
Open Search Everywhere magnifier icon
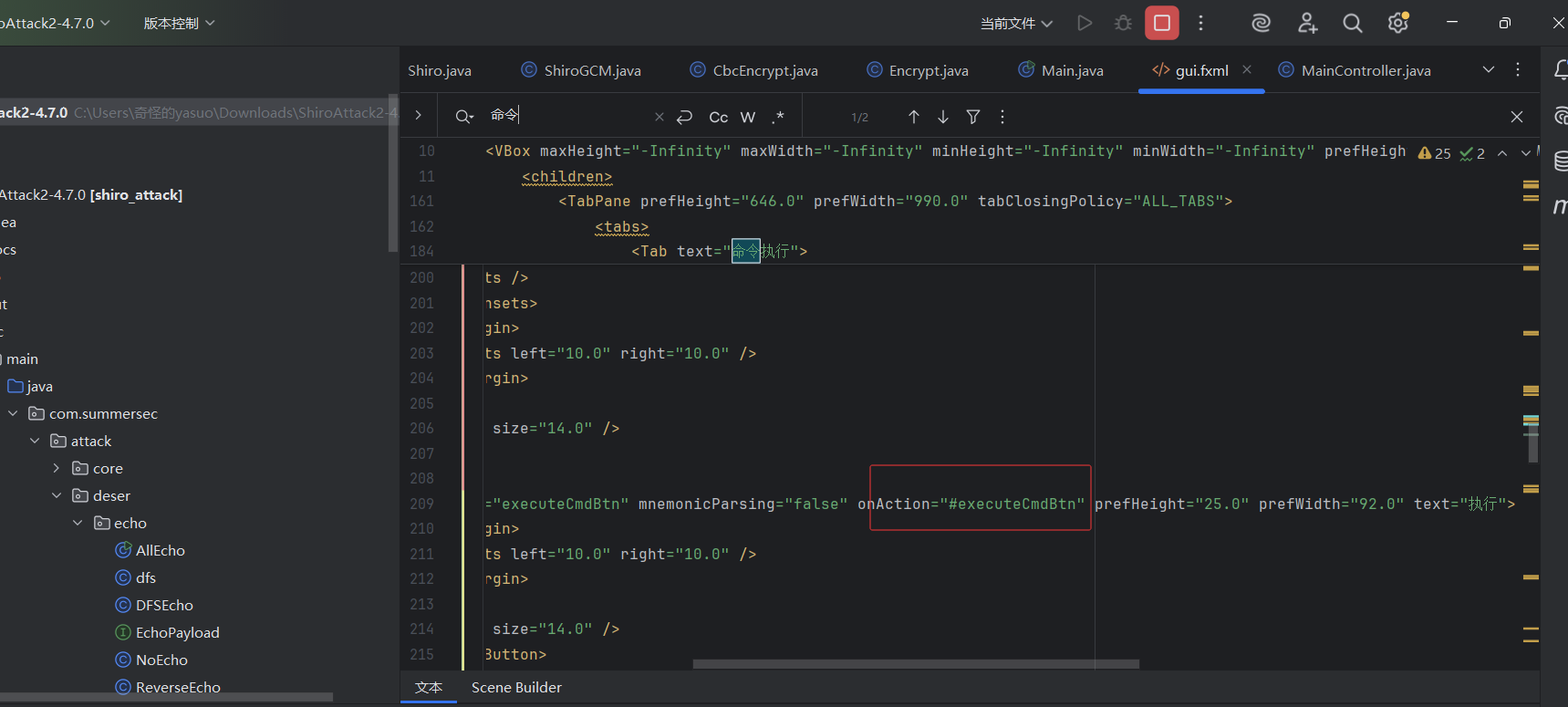click(x=1352, y=23)
